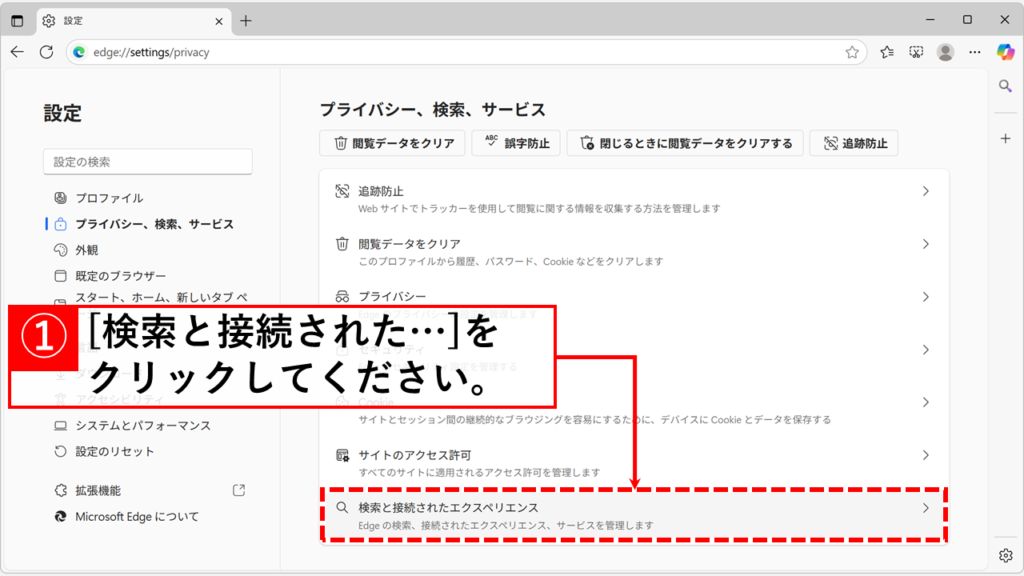Open the tab actions menu icon
1024x576 pixels.
pyautogui.click(x=17, y=21)
